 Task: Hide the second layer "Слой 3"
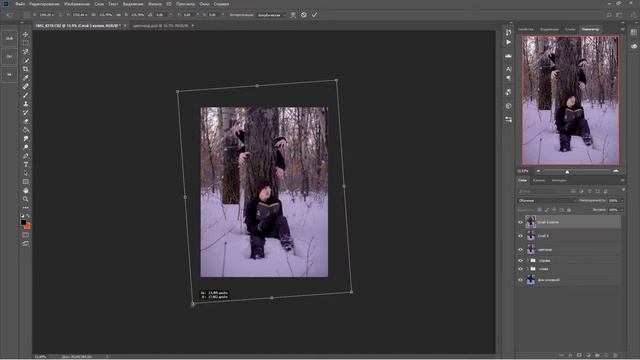coord(520,236)
